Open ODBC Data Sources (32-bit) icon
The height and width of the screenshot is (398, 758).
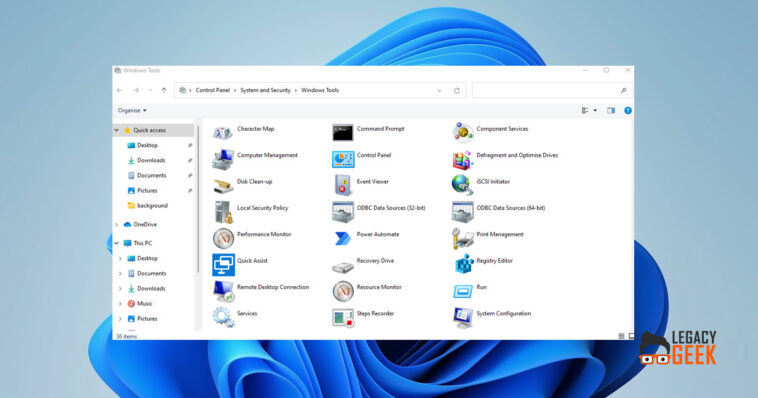coord(343,212)
